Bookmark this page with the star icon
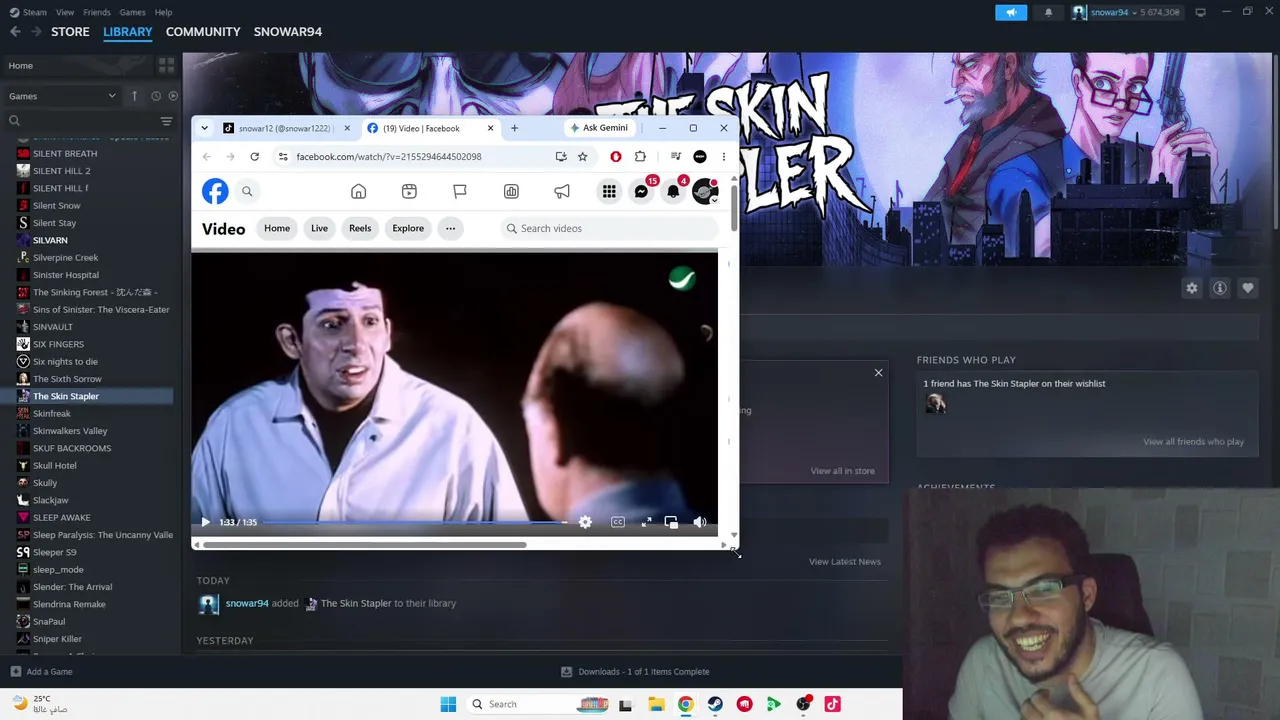1280x720 pixels. [582, 156]
